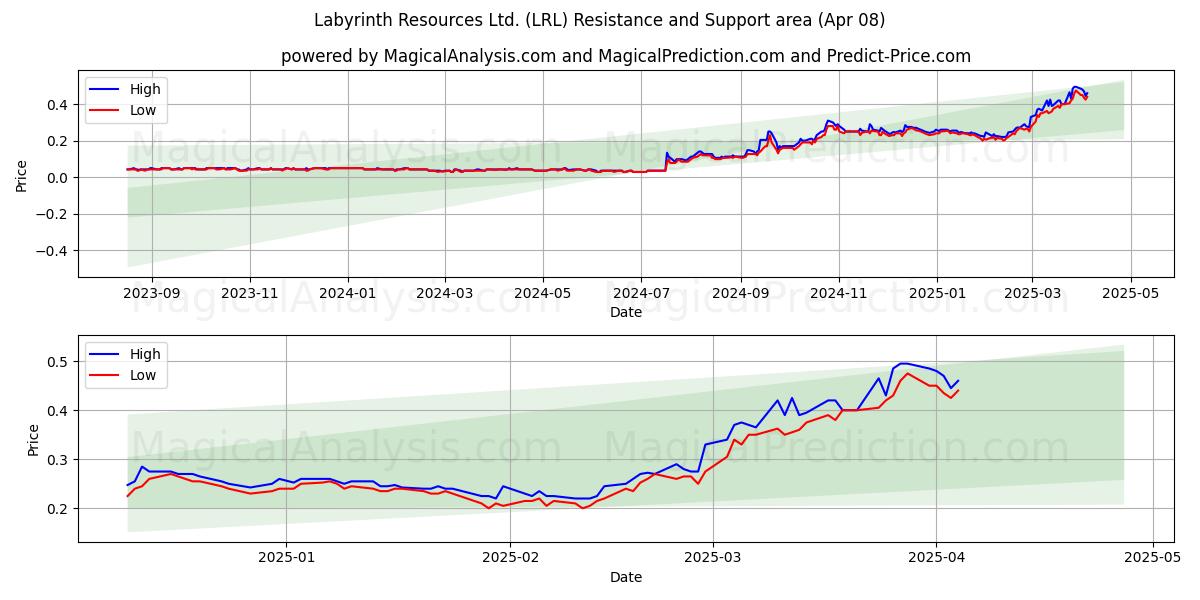Click the '2023-09' tick label
1200x600 pixels.
coord(152,293)
